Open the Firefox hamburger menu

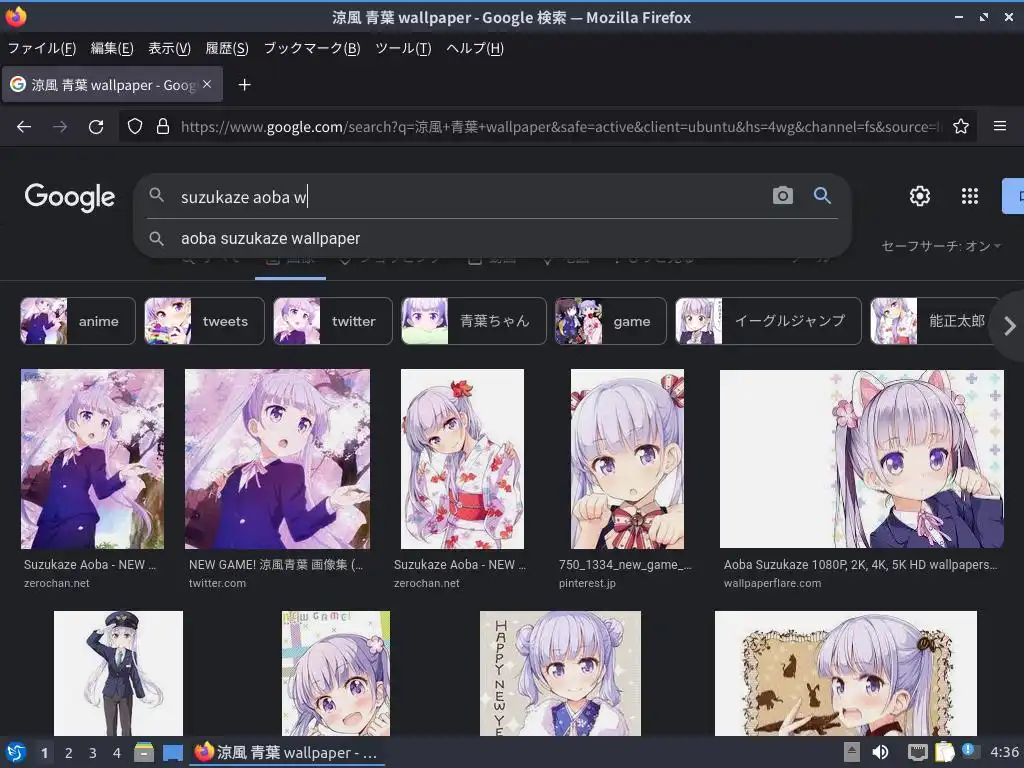[999, 126]
